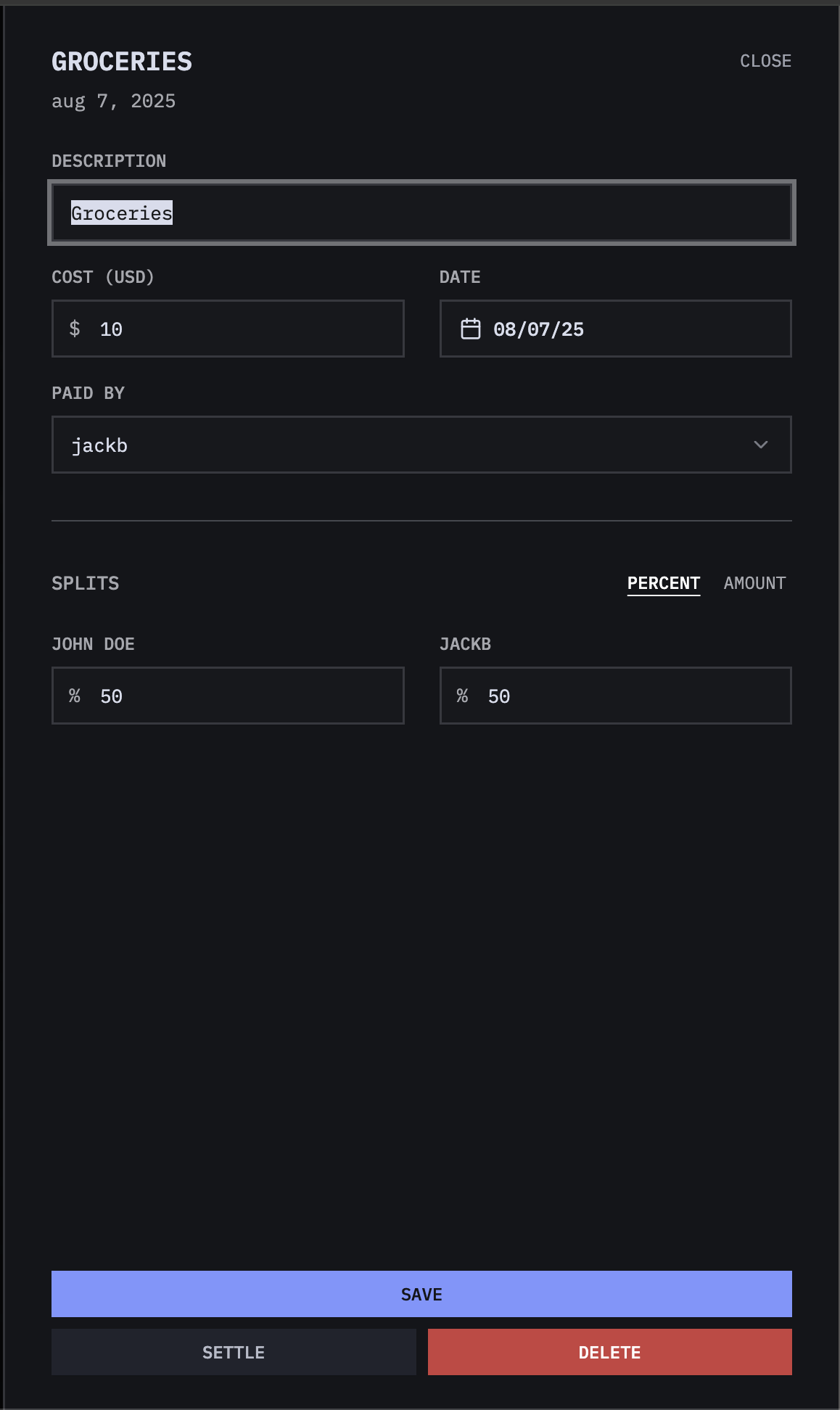Click the Groceries heading title
The image size is (840, 1410).
122,62
